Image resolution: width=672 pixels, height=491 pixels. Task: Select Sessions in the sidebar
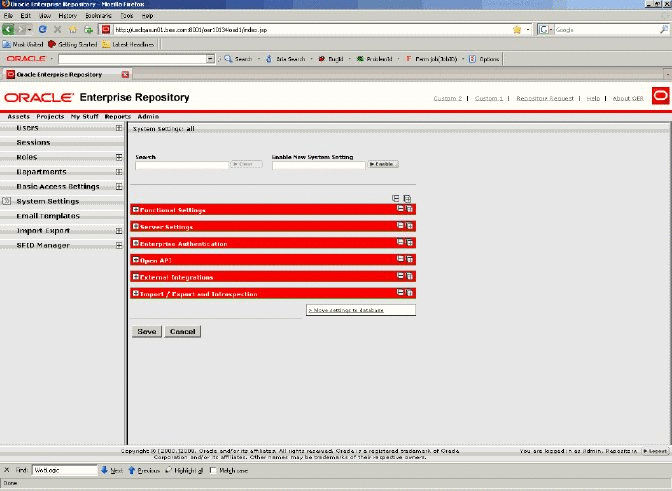(33, 142)
